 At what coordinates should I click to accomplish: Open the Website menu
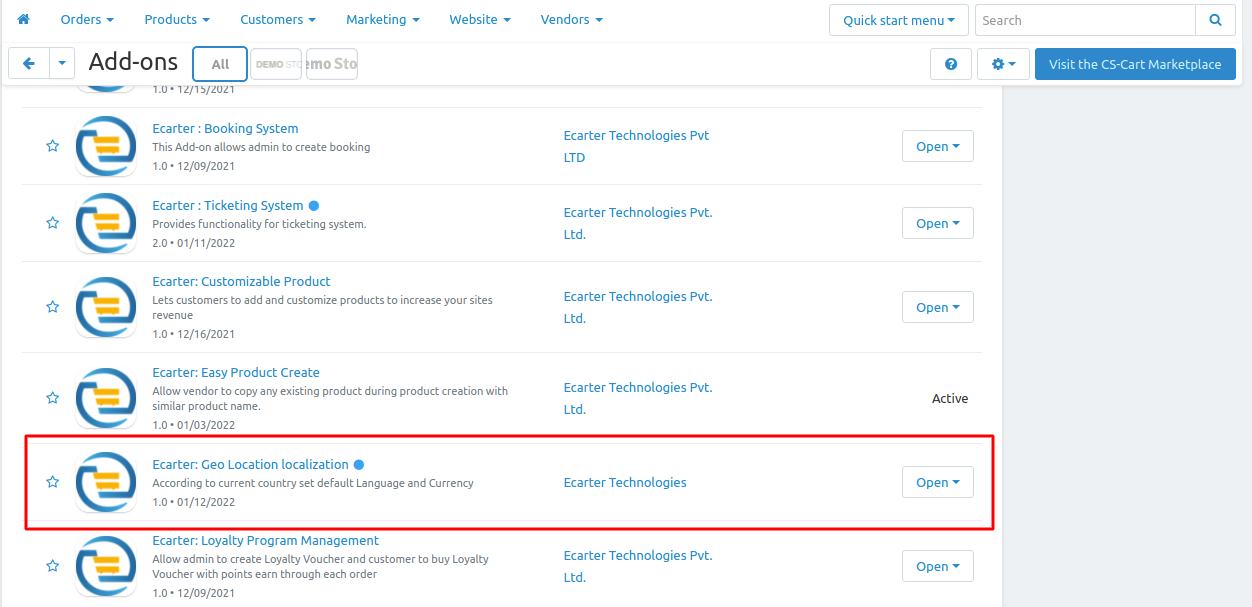(480, 19)
